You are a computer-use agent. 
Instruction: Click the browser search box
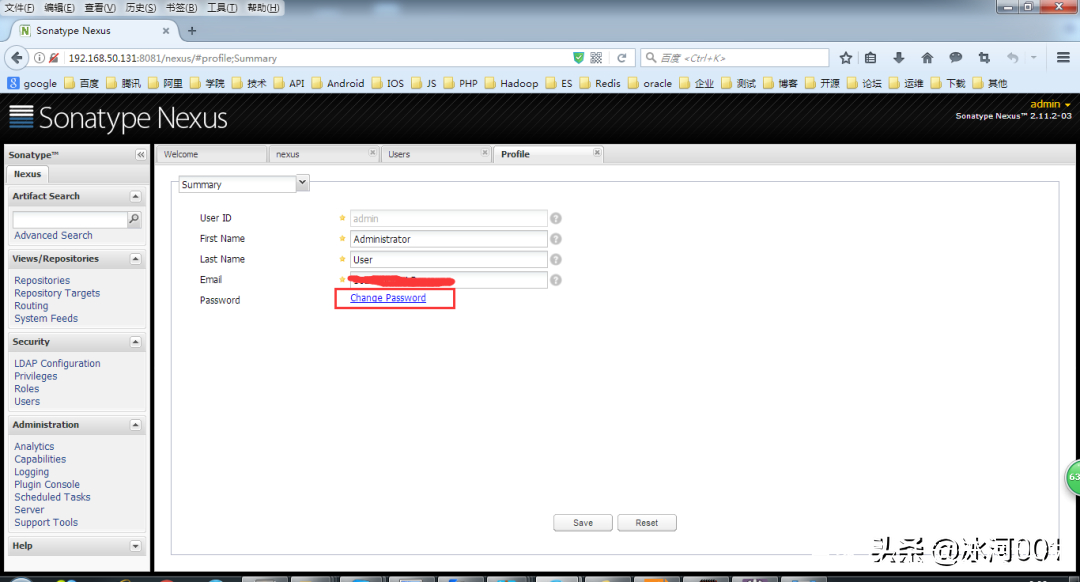tap(735, 58)
